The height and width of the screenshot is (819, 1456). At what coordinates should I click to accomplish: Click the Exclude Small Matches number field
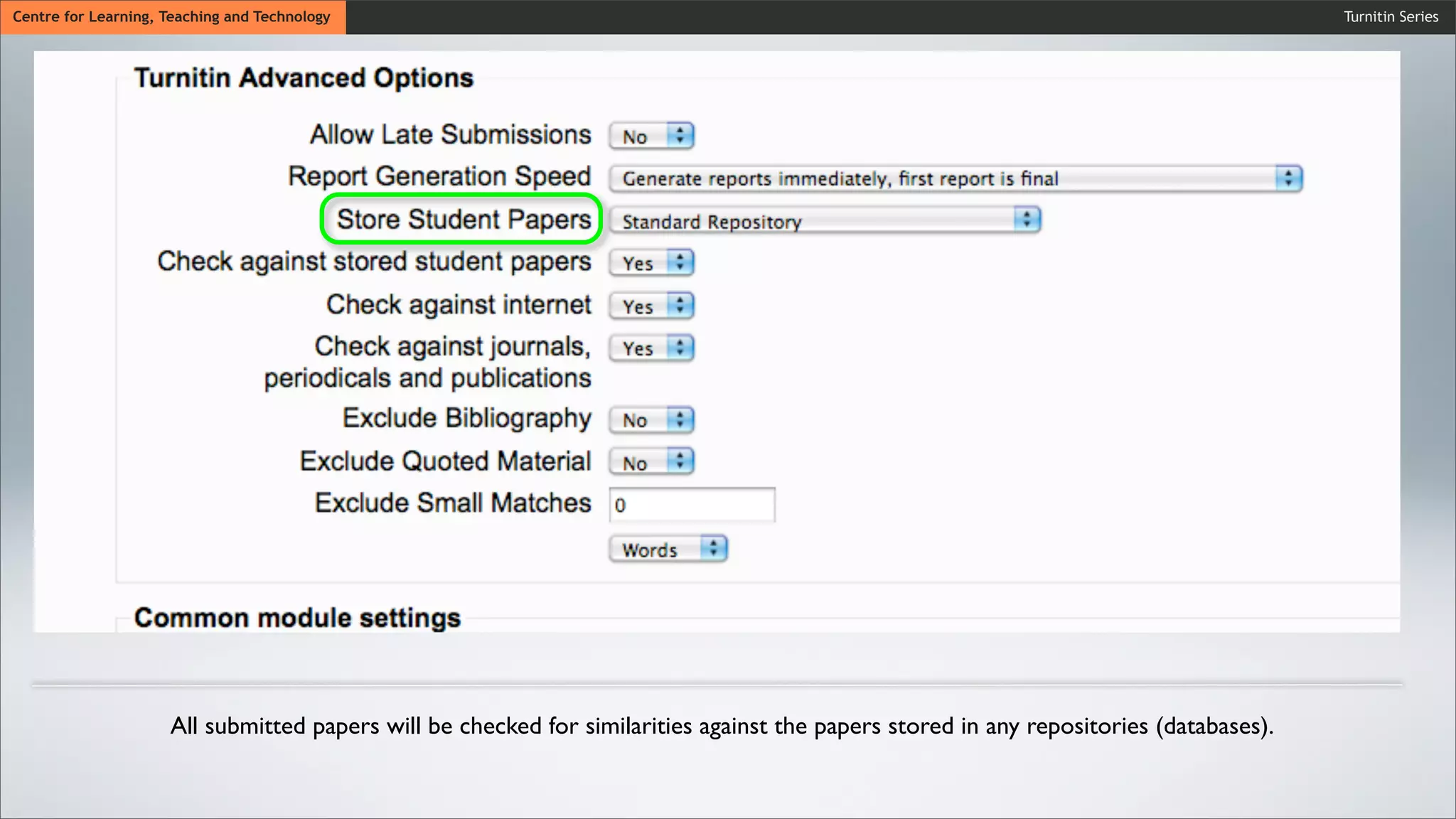point(692,505)
